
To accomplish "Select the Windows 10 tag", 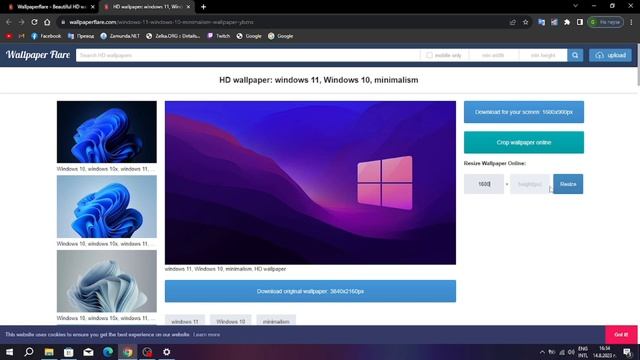I will pos(231,321).
